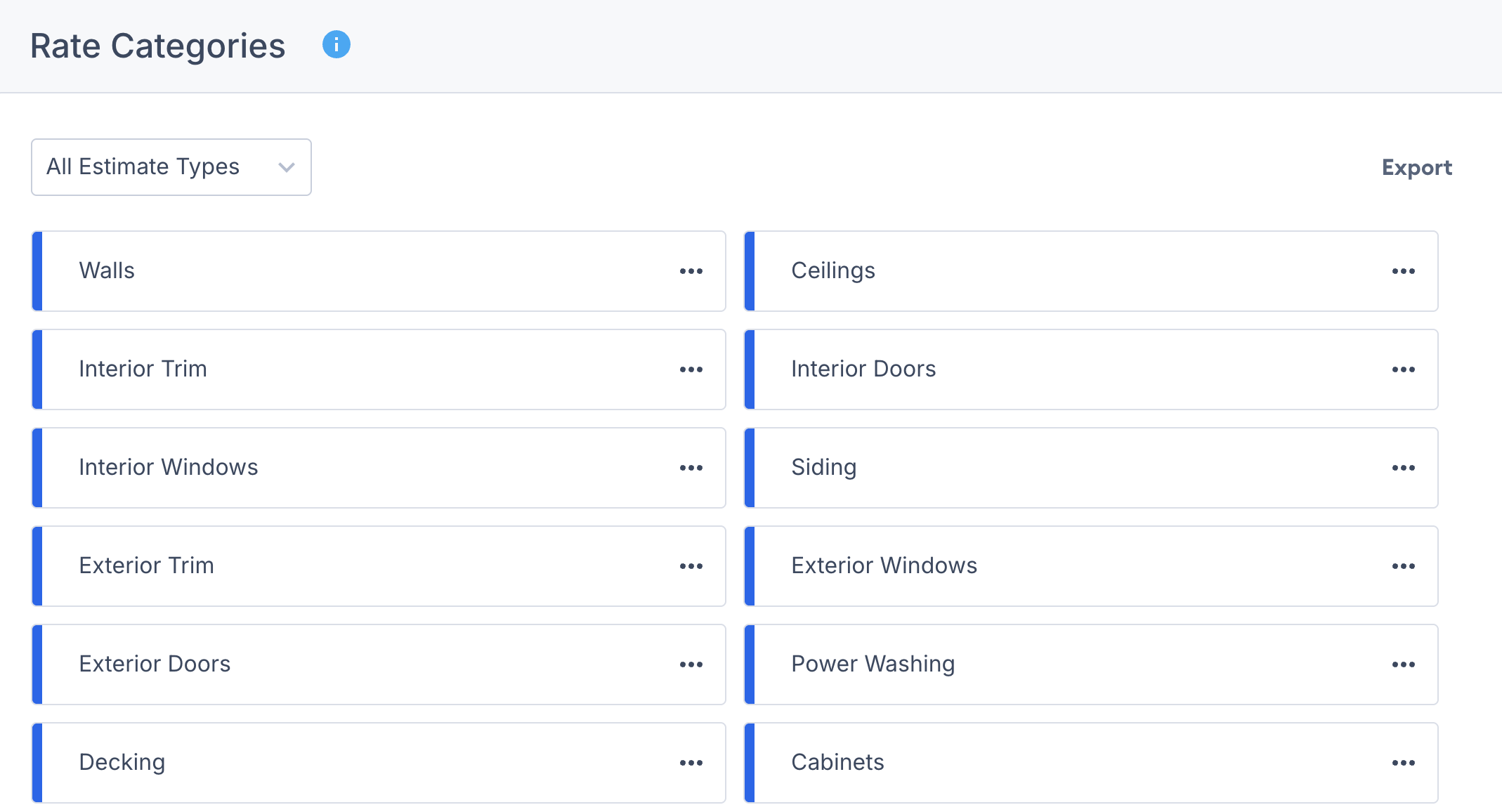This screenshot has height=812, width=1502.
Task: Open the All Estimate Types dropdown
Action: click(x=171, y=167)
